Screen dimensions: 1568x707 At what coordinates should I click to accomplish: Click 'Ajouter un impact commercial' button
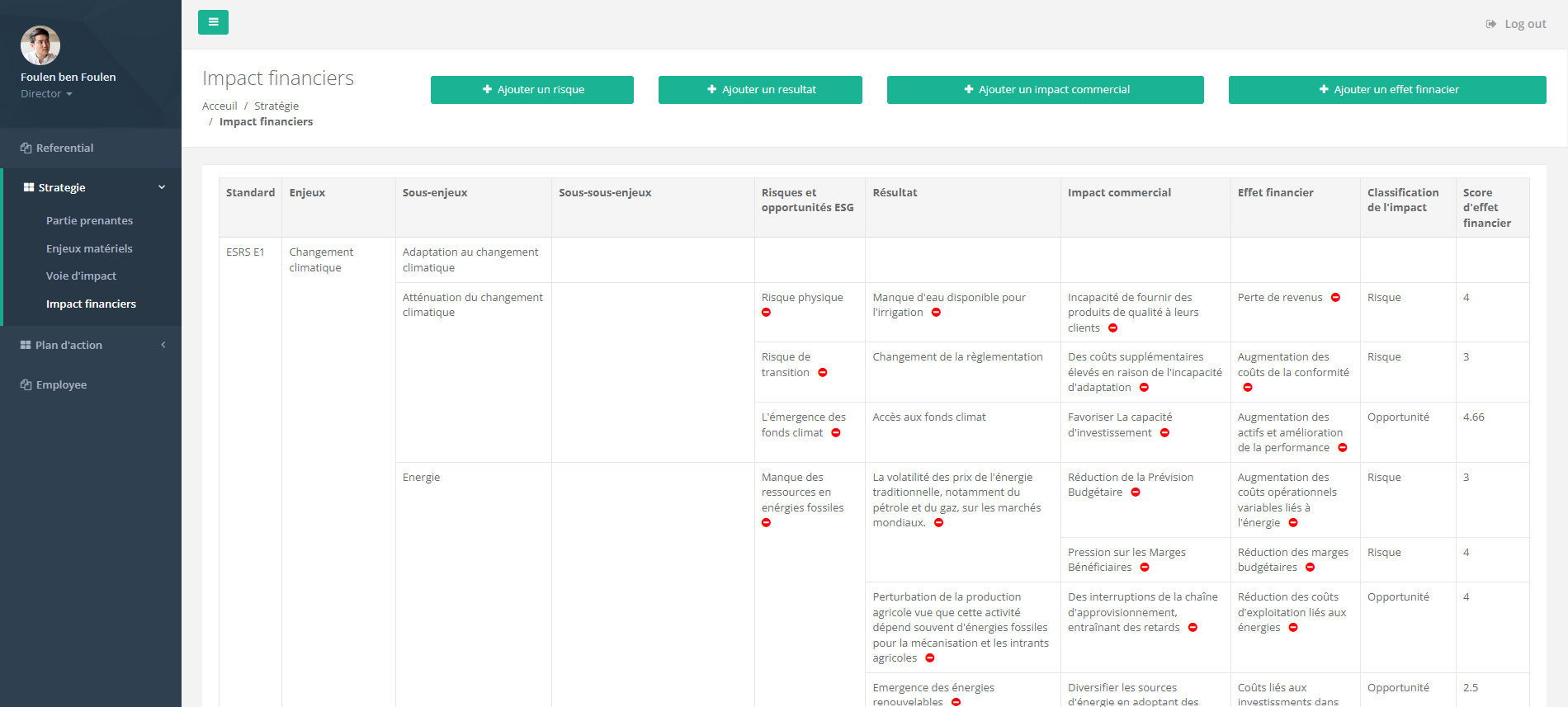click(1045, 90)
